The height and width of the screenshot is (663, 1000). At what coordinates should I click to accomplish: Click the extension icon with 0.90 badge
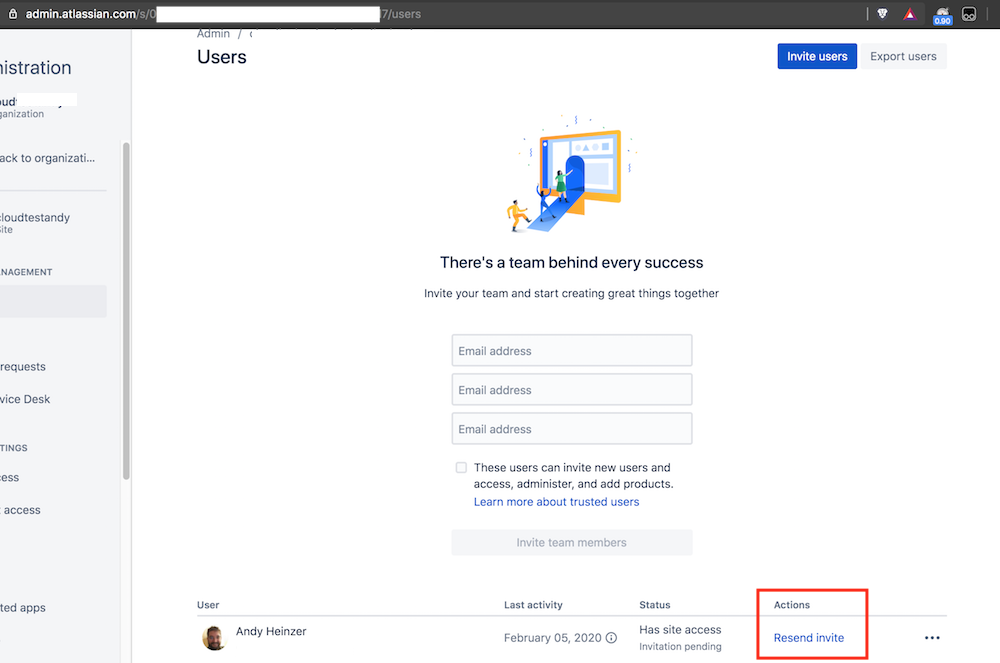click(941, 14)
